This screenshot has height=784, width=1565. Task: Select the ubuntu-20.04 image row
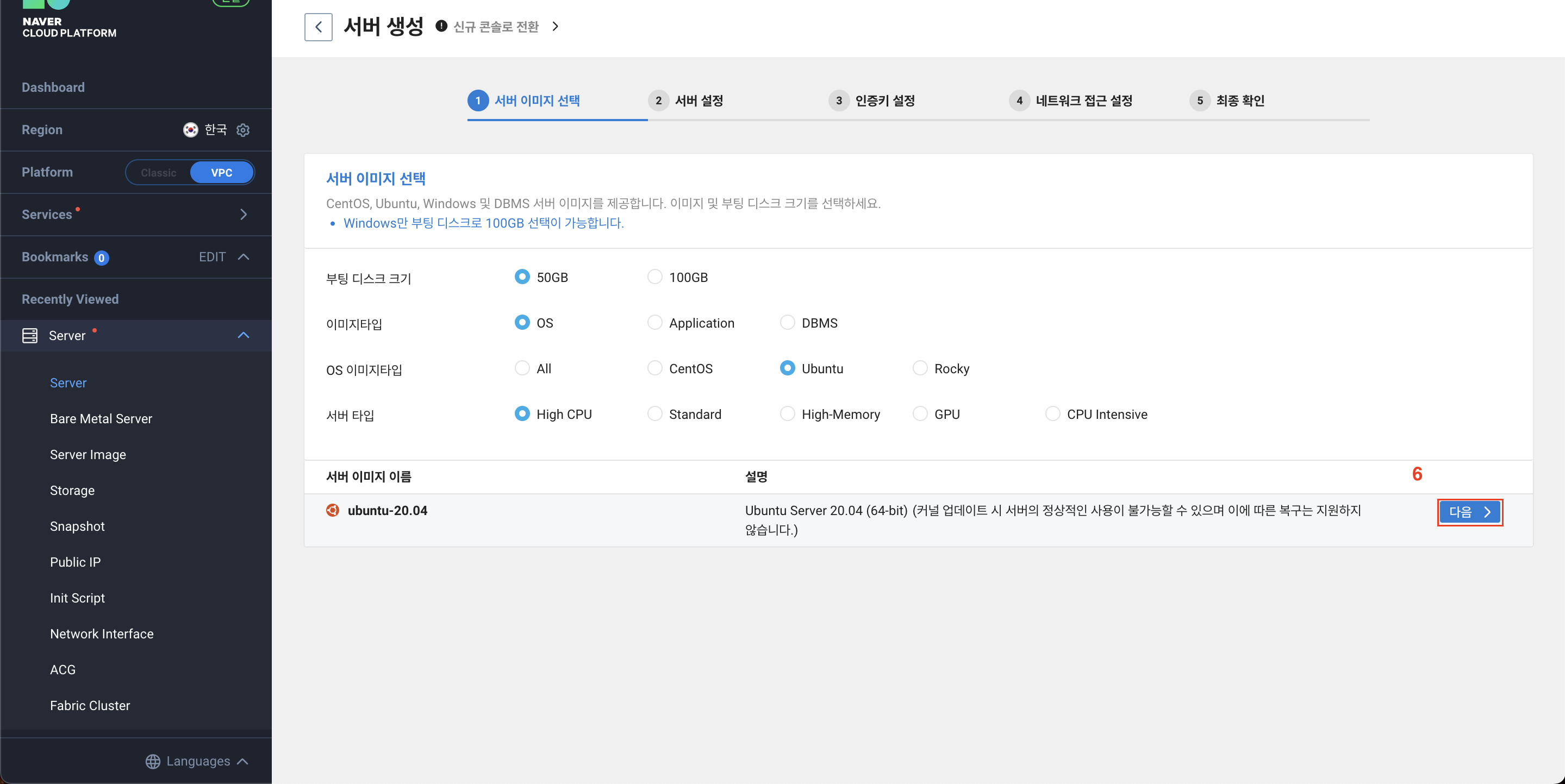pos(387,511)
